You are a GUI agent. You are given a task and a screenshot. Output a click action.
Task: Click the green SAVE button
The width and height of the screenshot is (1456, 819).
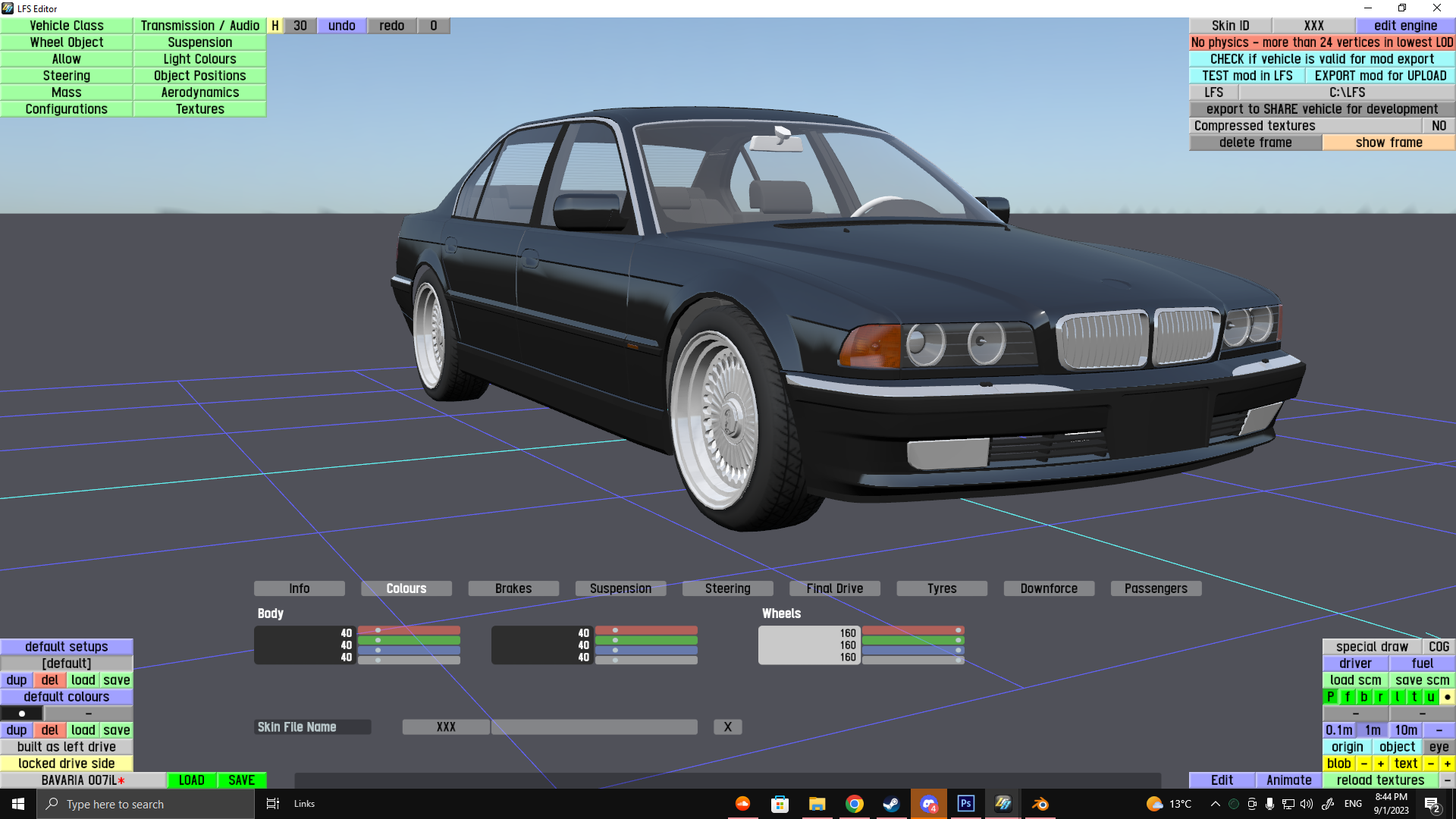[x=241, y=780]
